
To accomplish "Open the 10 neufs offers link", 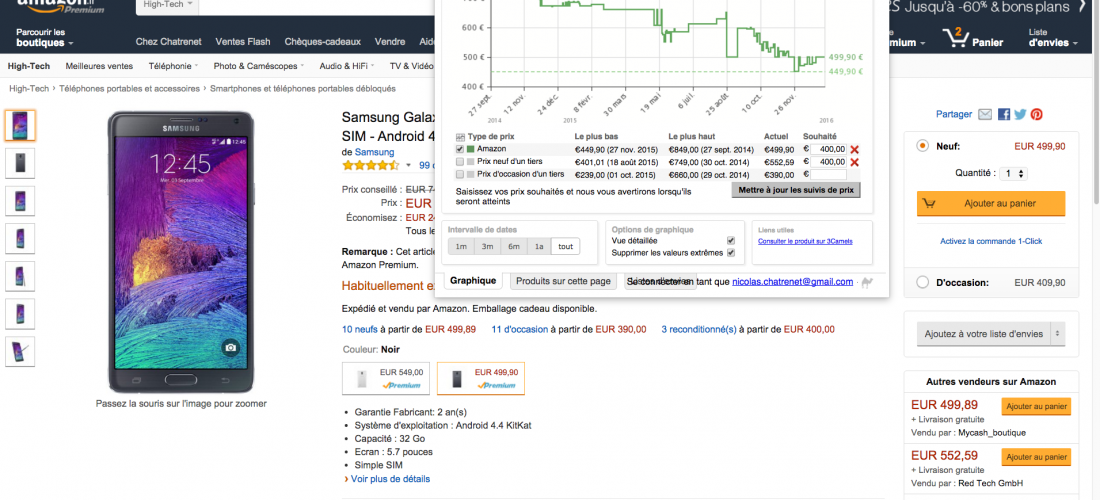I will pos(359,329).
